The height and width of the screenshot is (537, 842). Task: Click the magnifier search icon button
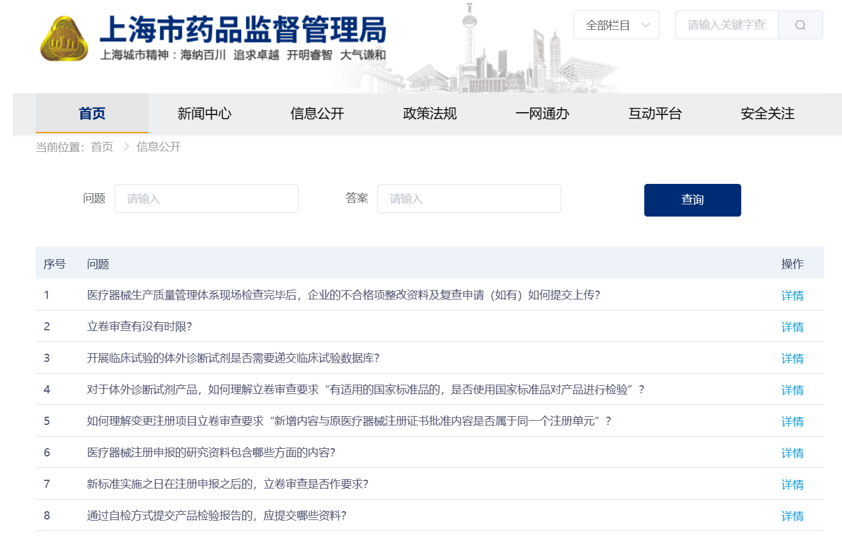tap(800, 25)
